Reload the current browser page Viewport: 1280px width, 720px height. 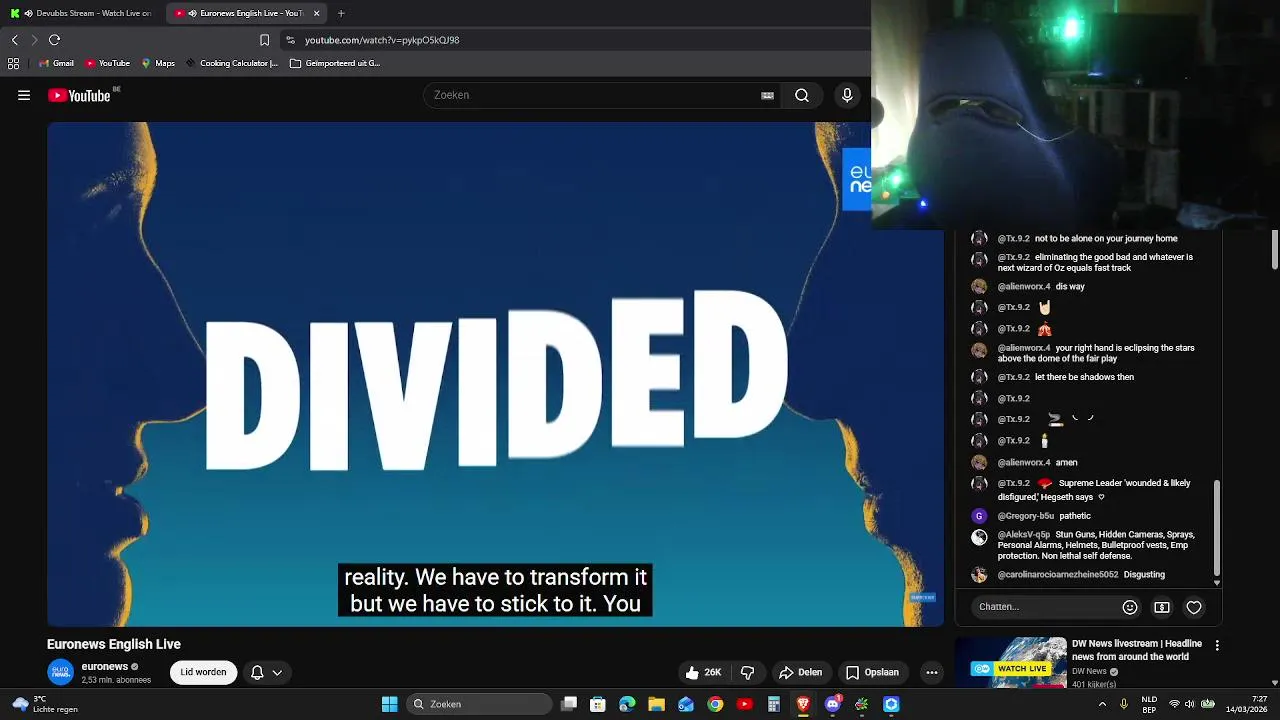coord(55,40)
